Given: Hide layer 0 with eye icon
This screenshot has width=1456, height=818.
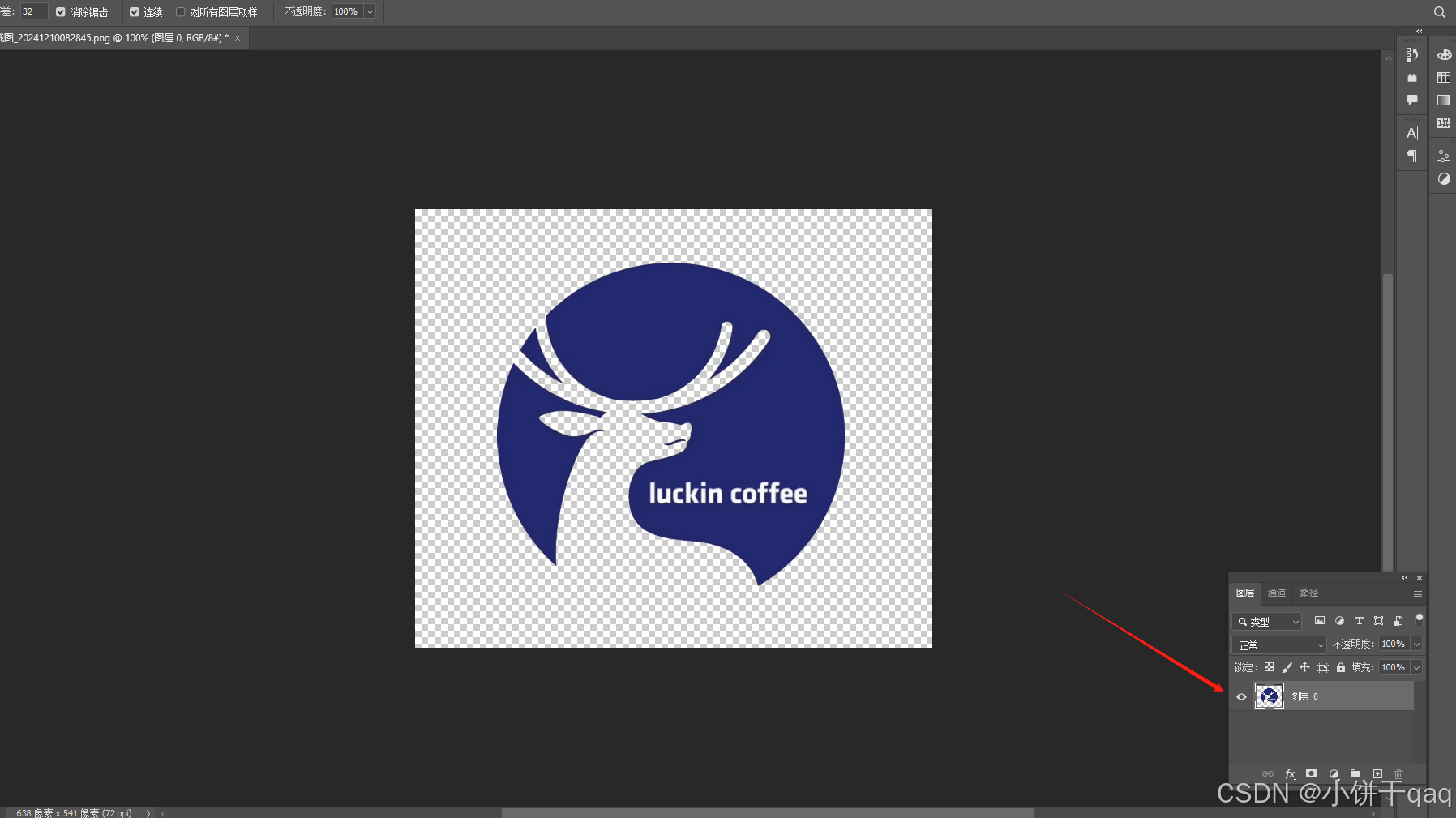Looking at the screenshot, I should point(1241,696).
